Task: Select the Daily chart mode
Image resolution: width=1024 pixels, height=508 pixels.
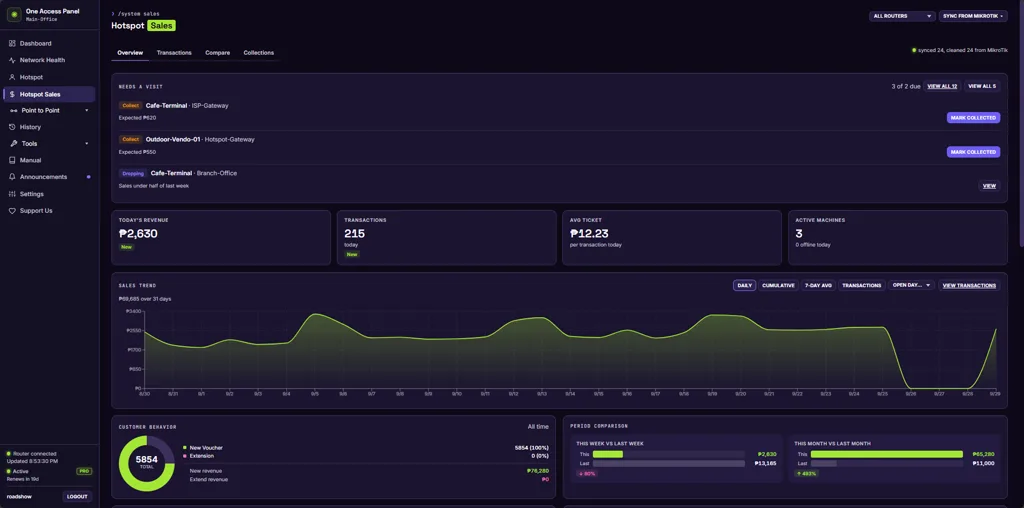Action: pyautogui.click(x=744, y=285)
